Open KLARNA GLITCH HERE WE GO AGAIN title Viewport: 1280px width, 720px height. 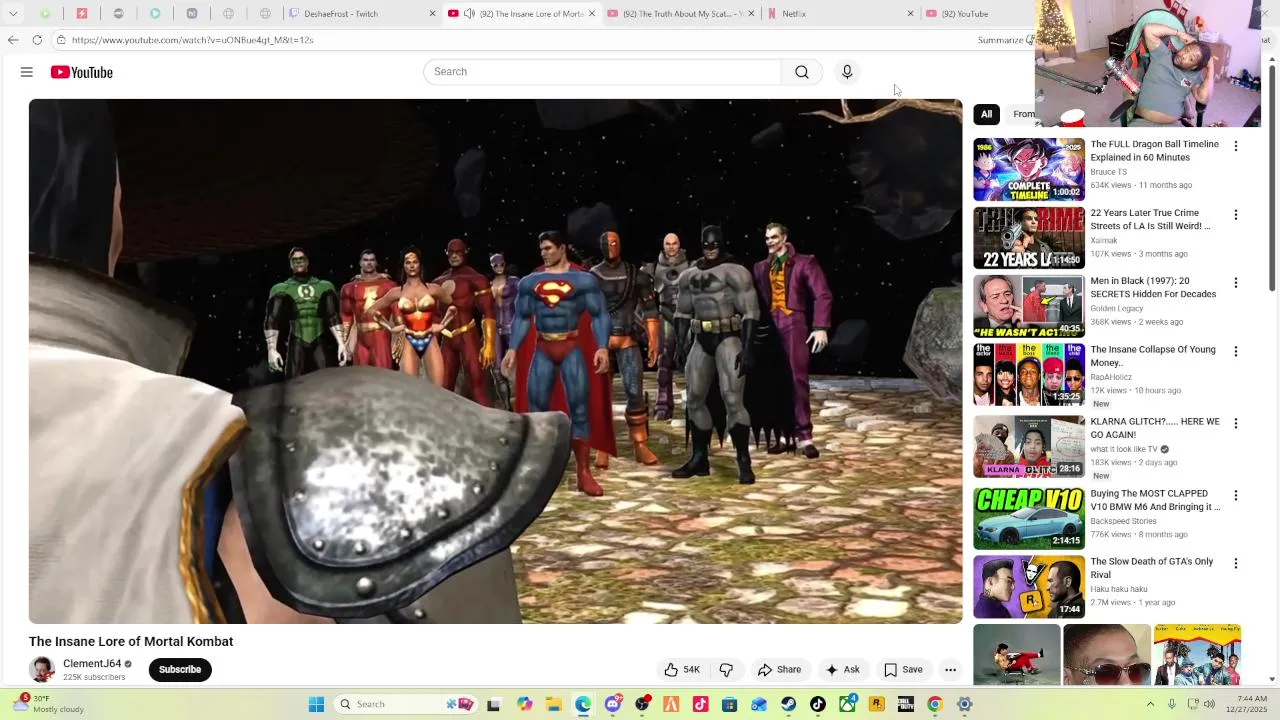(x=1155, y=428)
